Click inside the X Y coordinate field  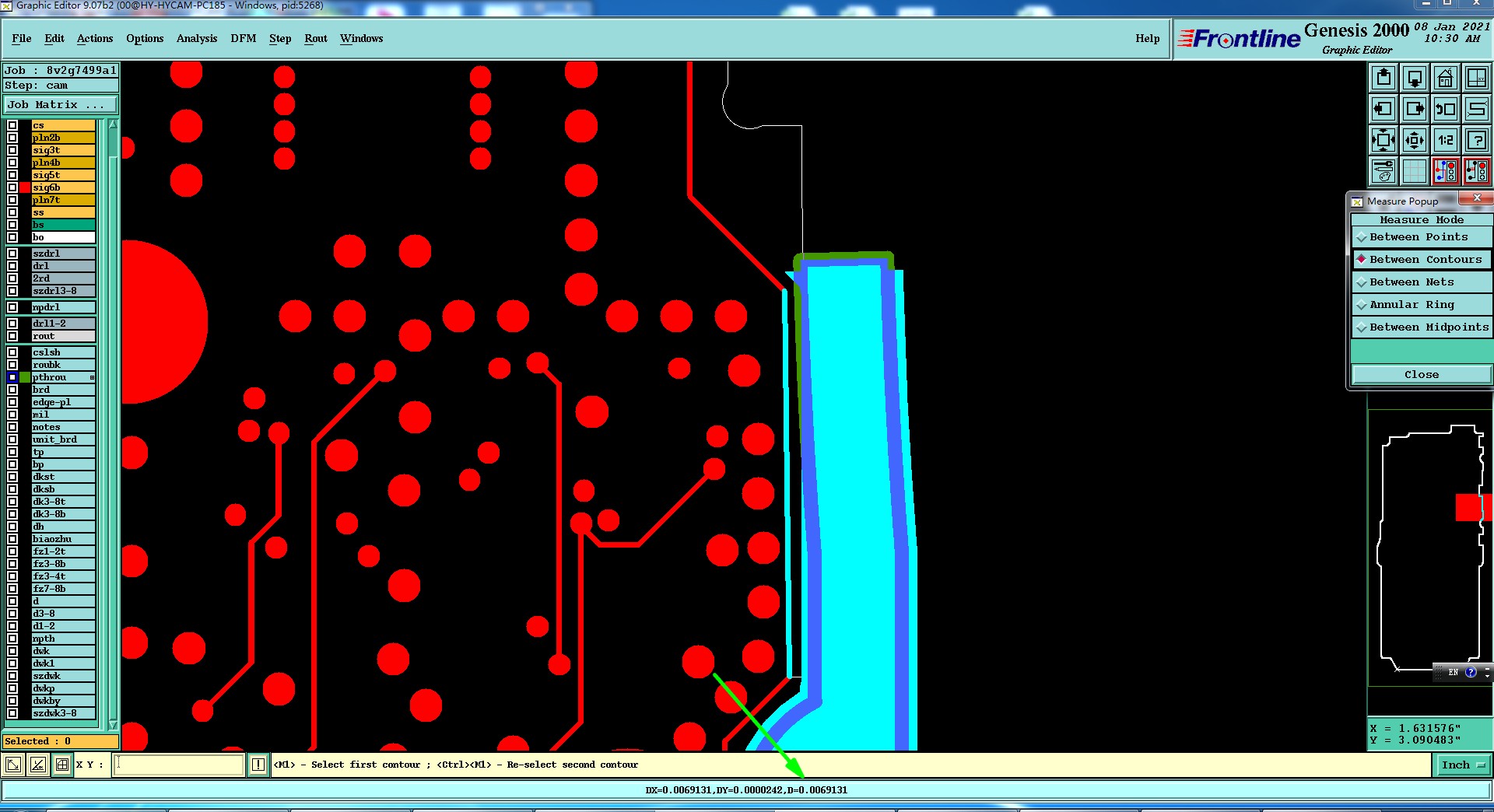pyautogui.click(x=178, y=765)
